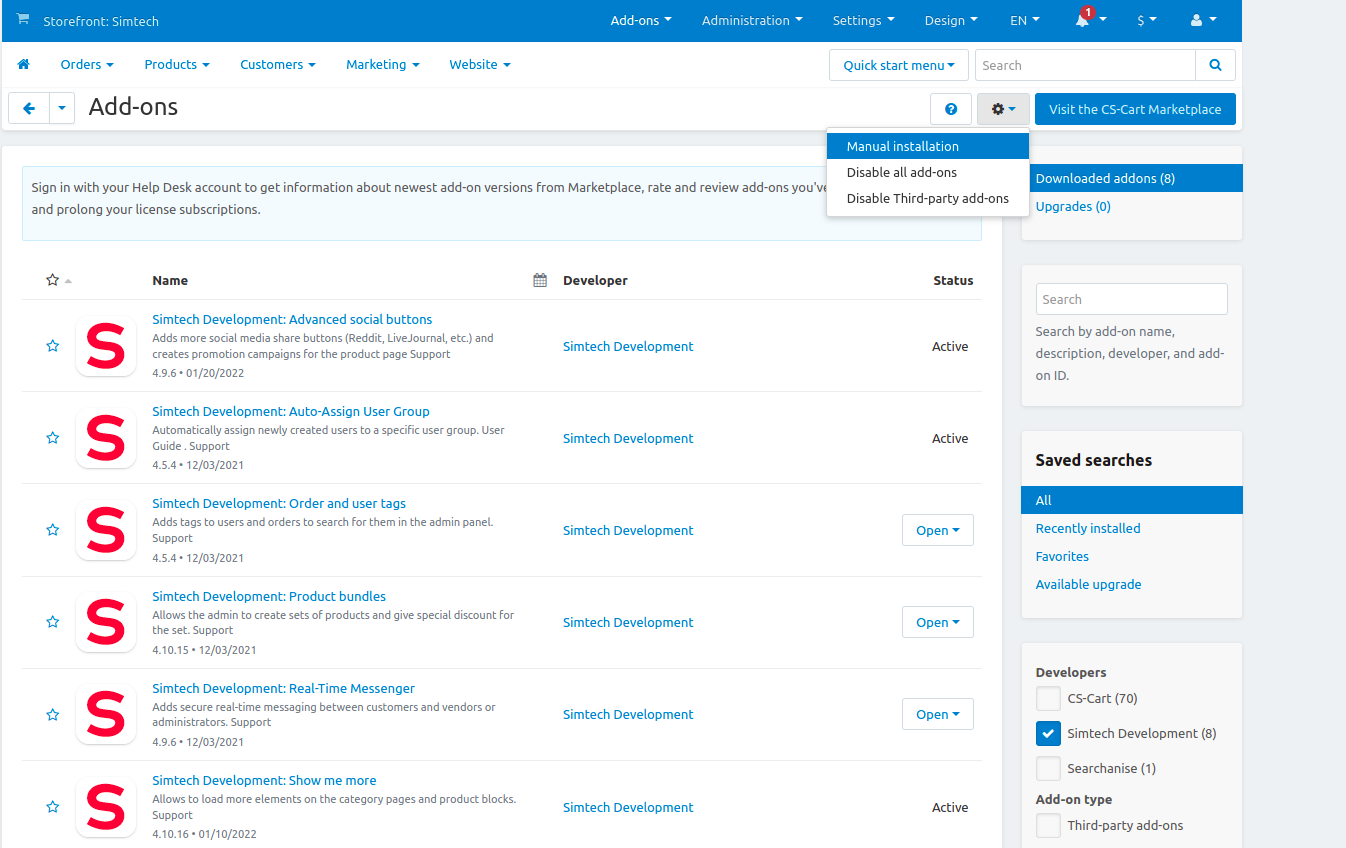Open the Real-Time Messenger add-on title link
The height and width of the screenshot is (848, 1346).
point(283,688)
